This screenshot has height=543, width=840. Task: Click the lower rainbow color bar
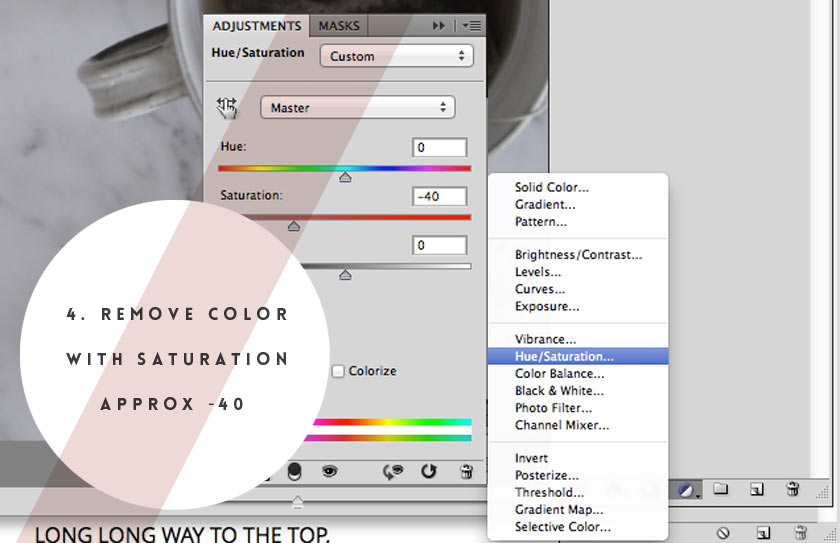pyautogui.click(x=388, y=438)
